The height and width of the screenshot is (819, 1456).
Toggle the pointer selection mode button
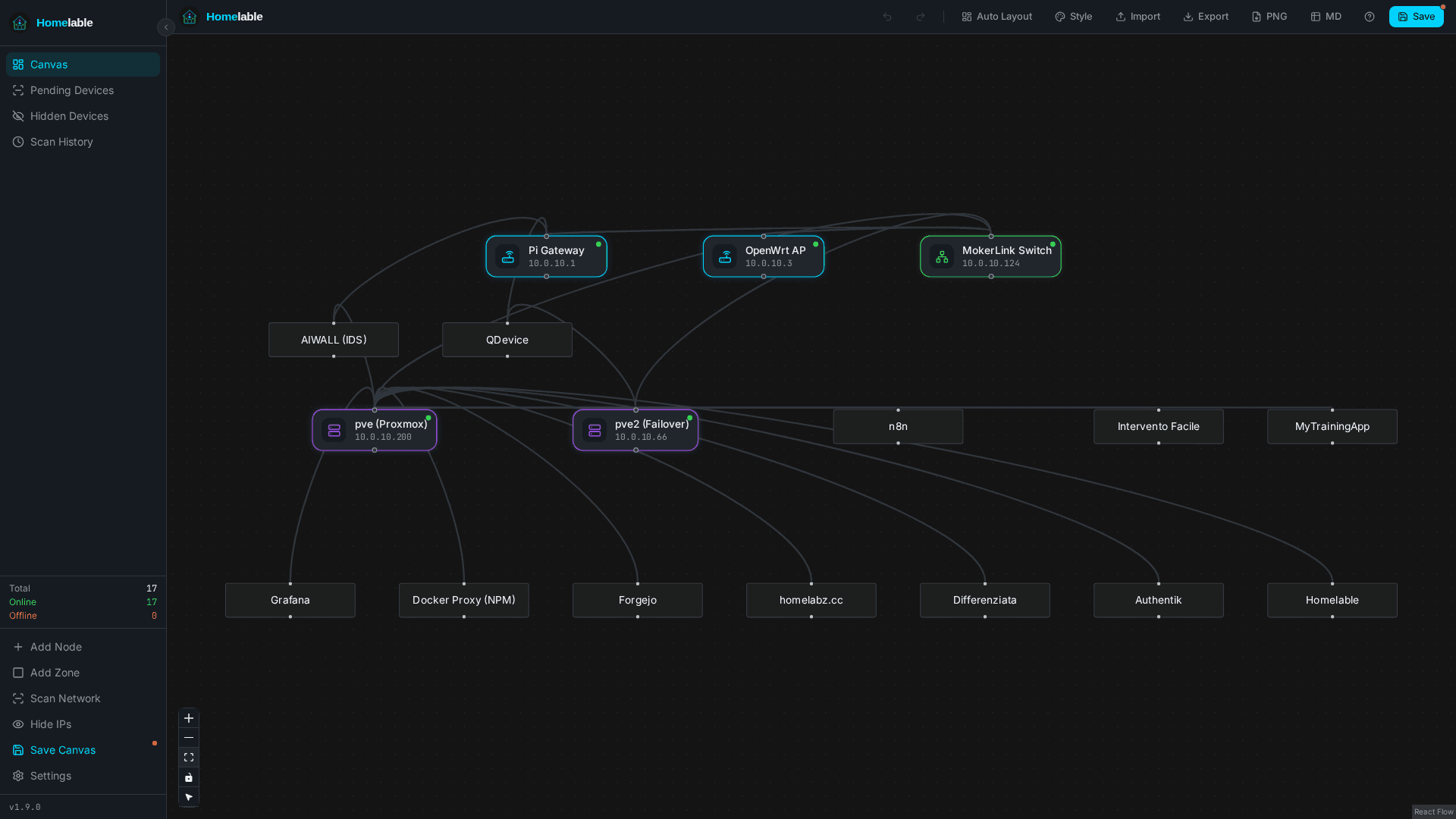tap(189, 797)
